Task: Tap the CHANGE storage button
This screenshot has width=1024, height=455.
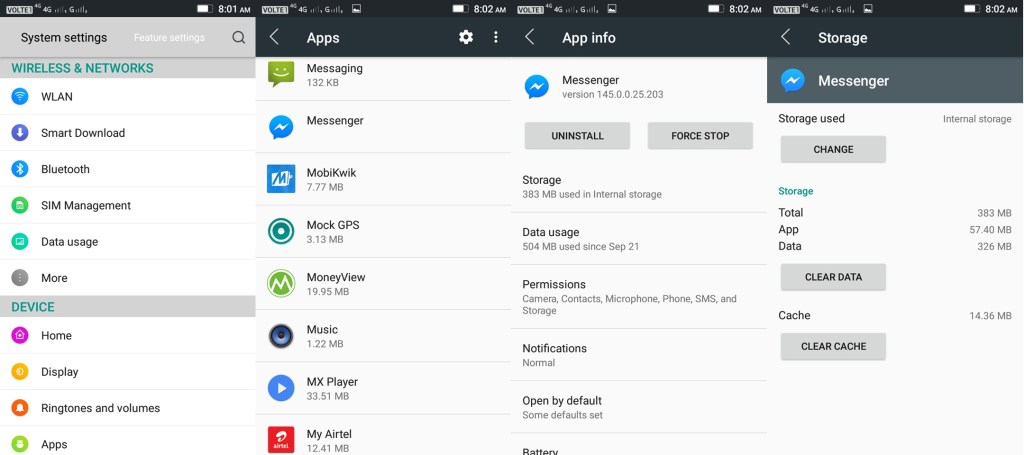Action: [833, 149]
